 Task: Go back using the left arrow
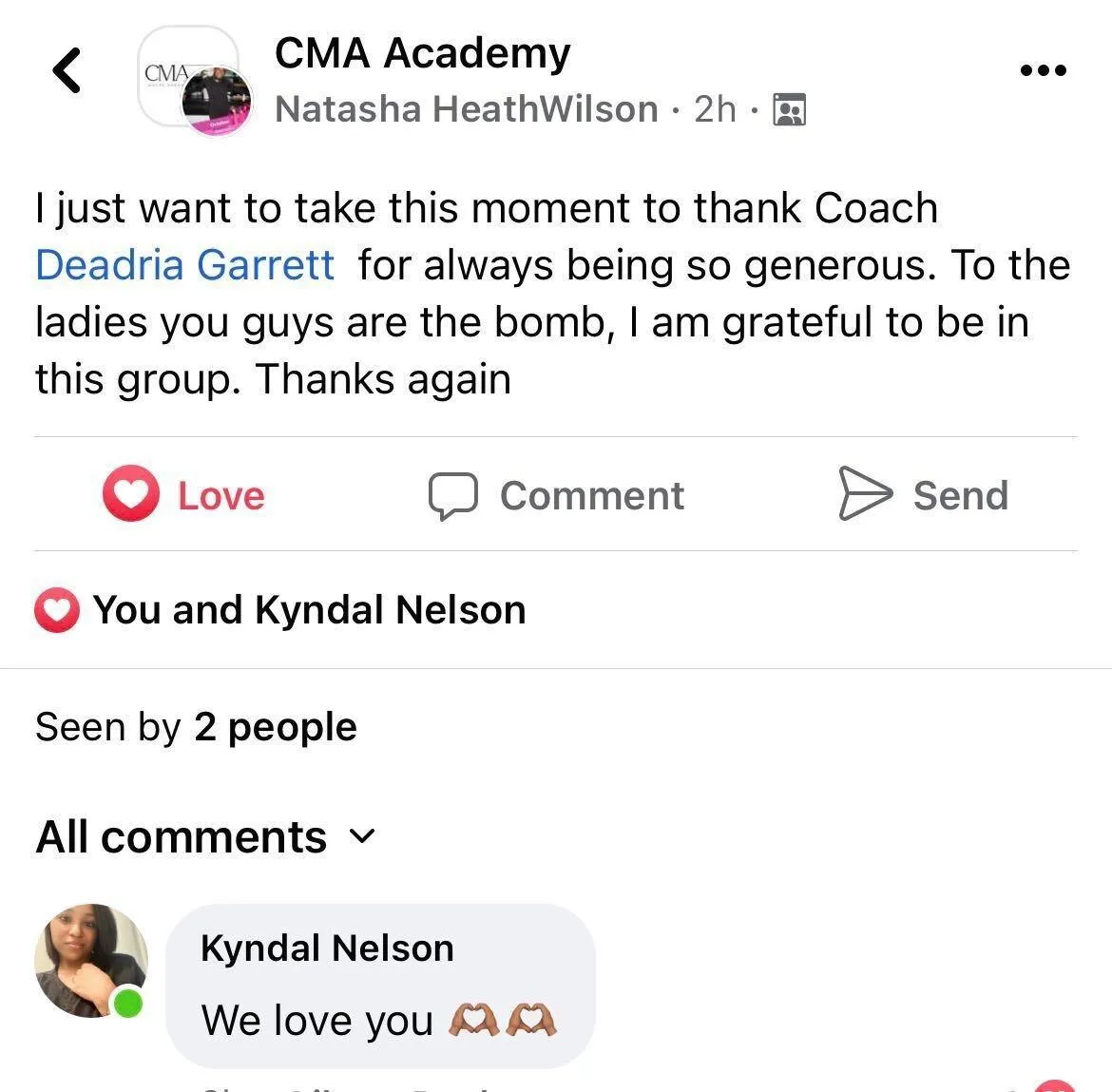[x=67, y=70]
